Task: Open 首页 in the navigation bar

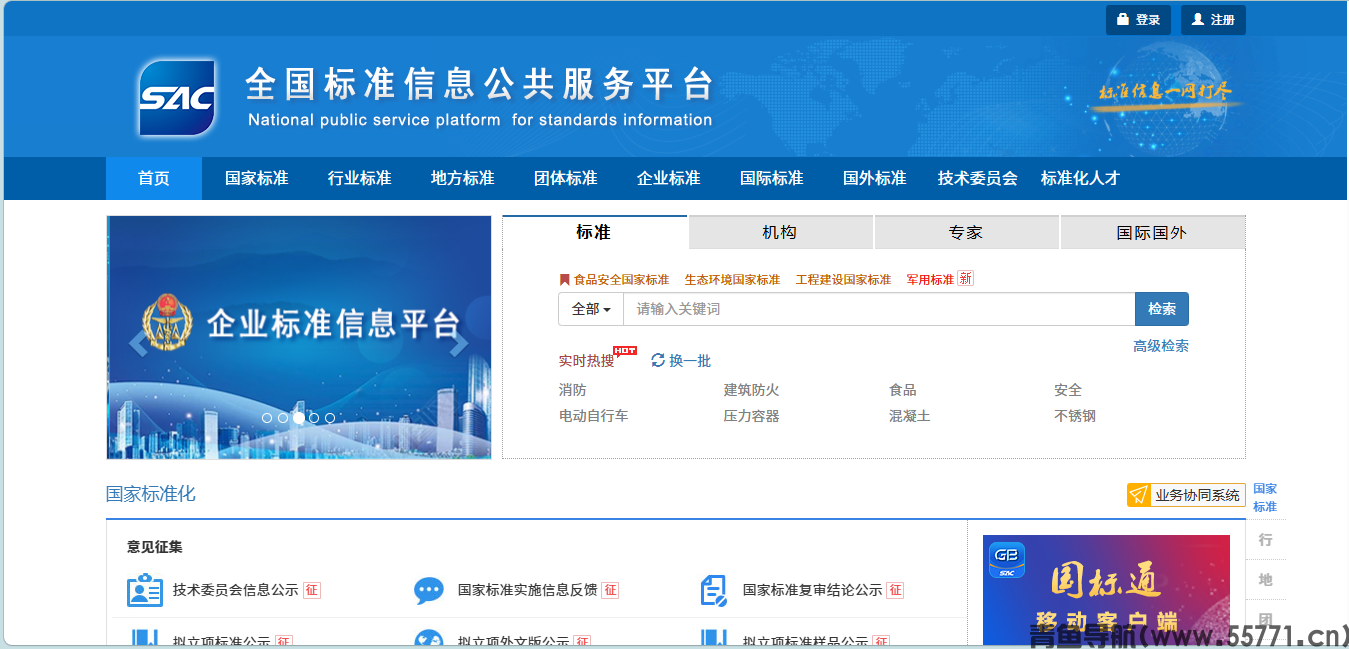Action: click(x=154, y=178)
